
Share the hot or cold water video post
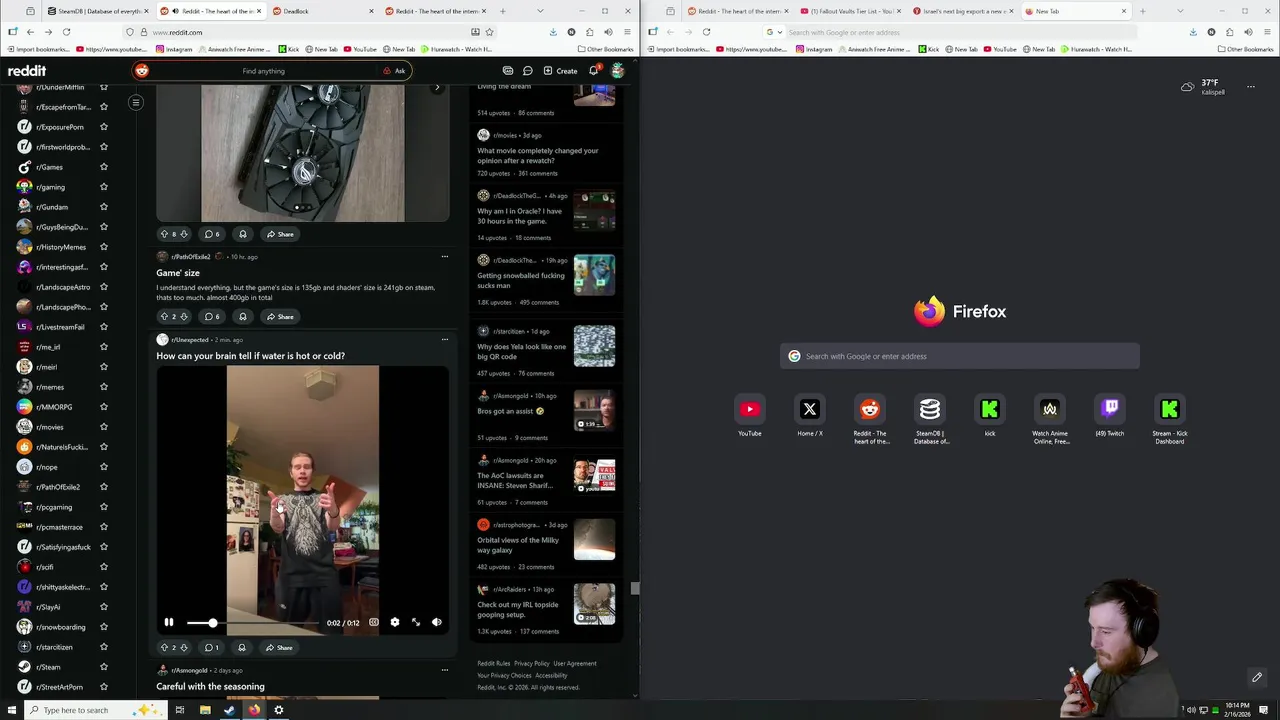(279, 648)
